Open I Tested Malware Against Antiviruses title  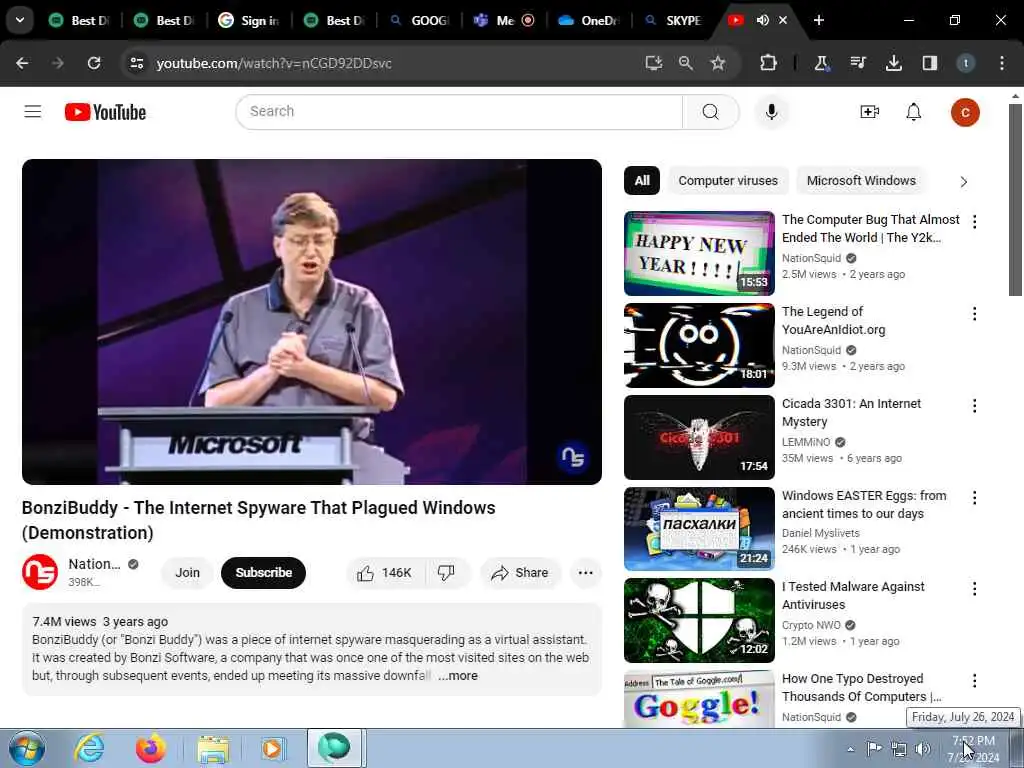click(853, 596)
